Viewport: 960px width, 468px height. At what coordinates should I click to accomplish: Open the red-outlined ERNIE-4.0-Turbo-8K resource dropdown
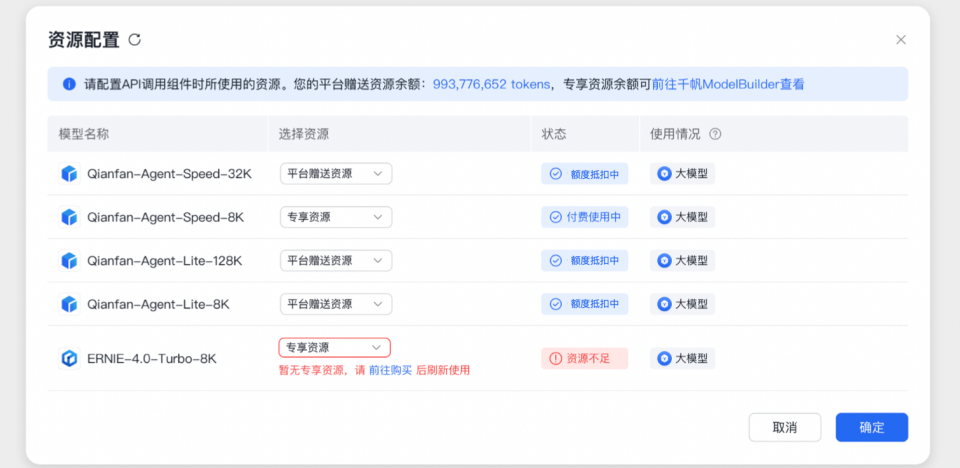point(334,347)
